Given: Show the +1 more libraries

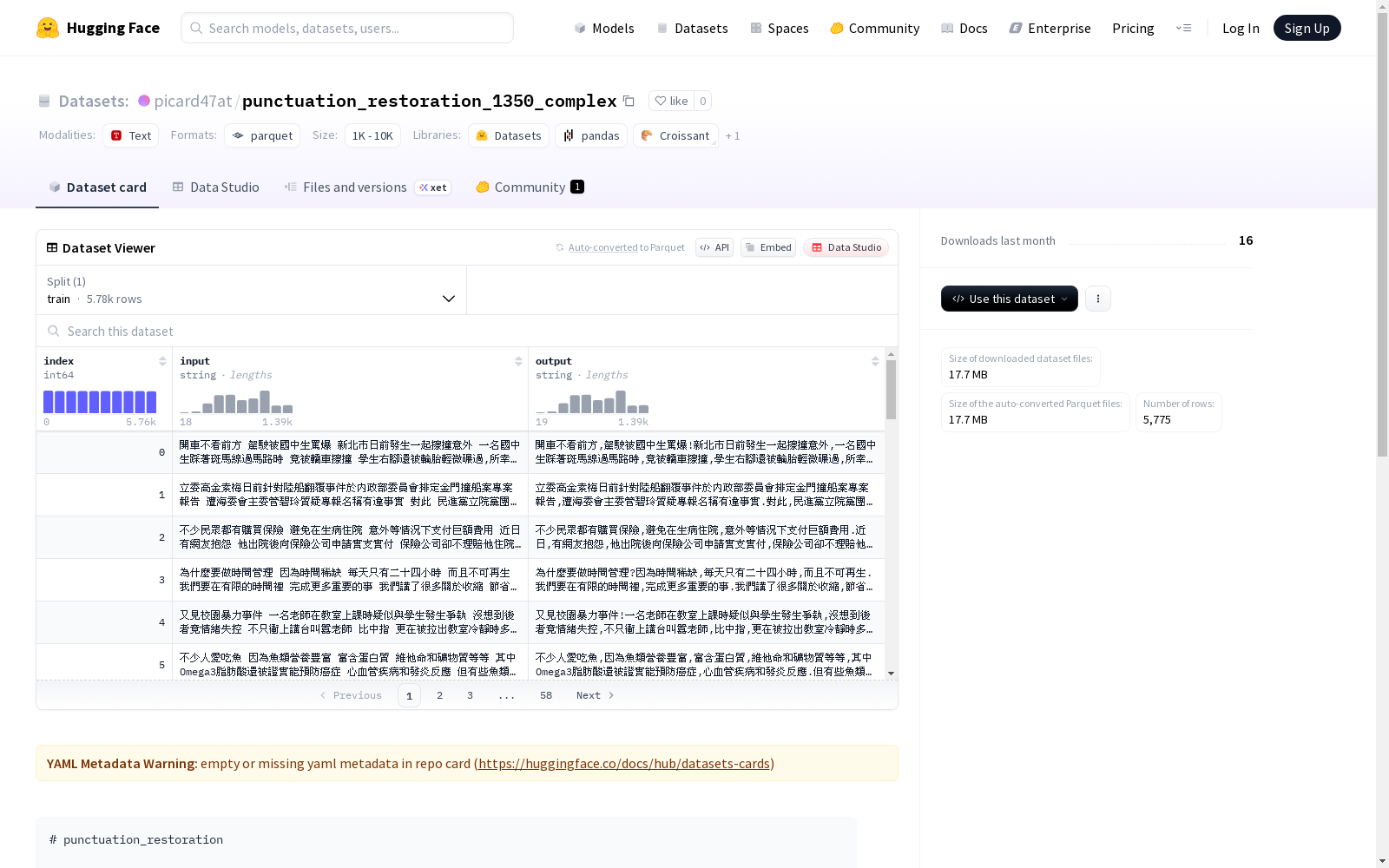Looking at the screenshot, I should (x=733, y=135).
